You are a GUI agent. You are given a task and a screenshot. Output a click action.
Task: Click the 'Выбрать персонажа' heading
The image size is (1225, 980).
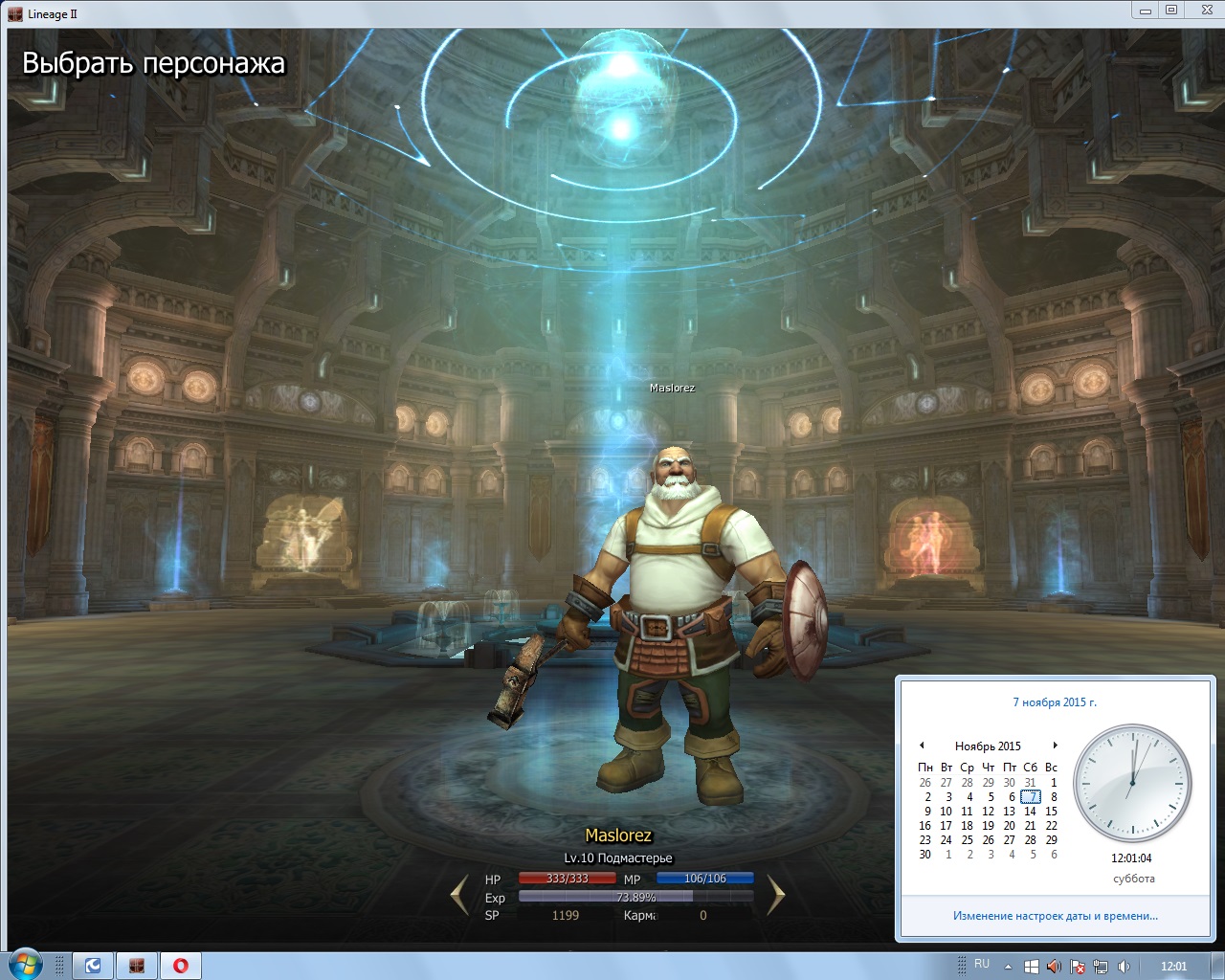[153, 63]
